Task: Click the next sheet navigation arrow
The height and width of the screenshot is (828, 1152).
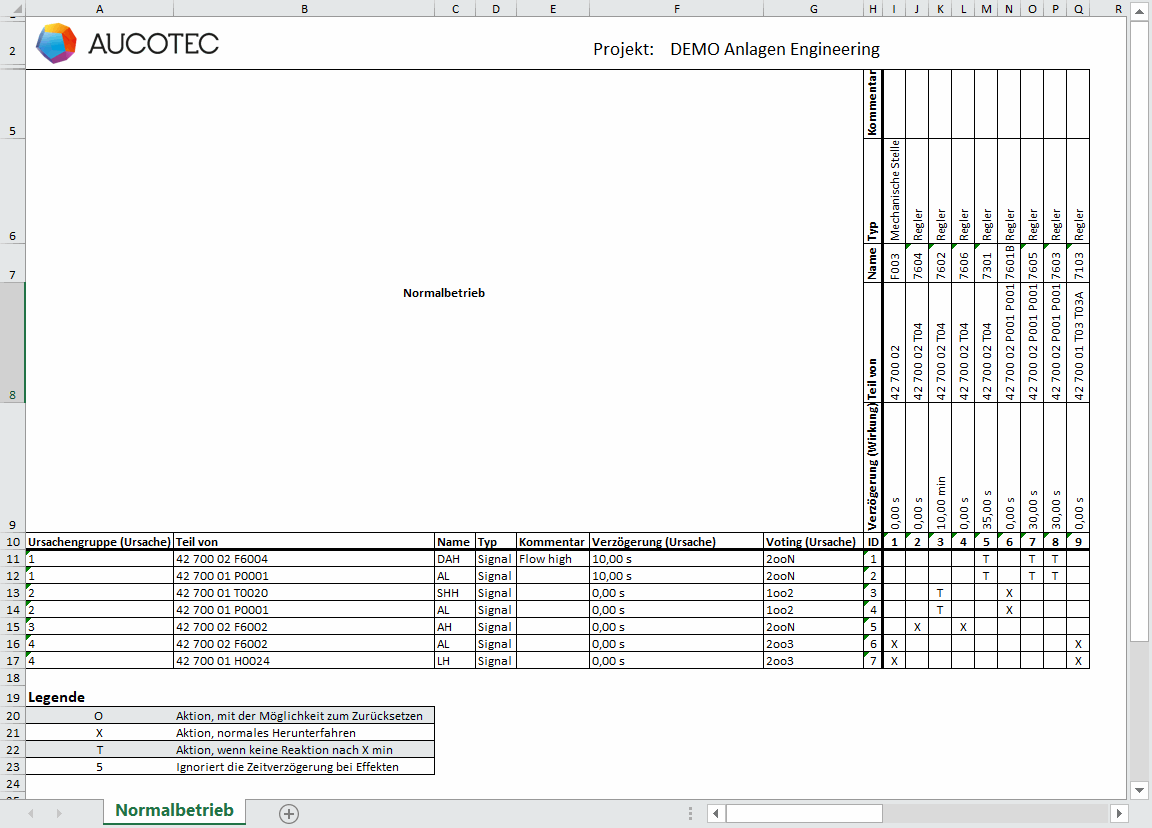Action: [x=59, y=814]
